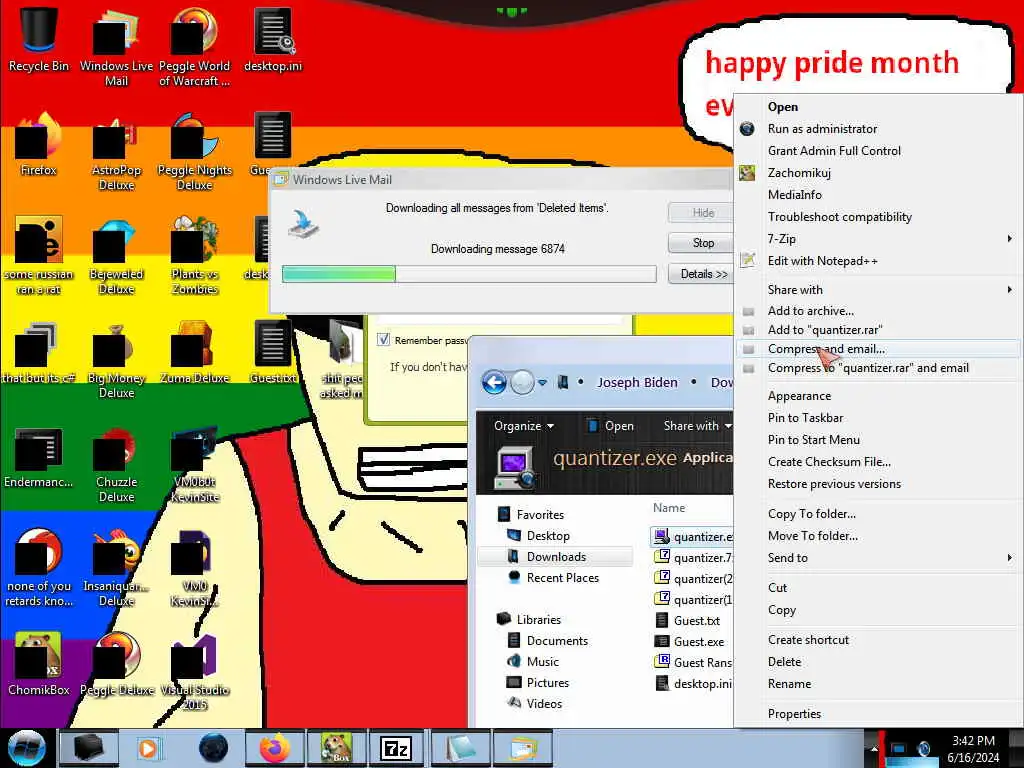Viewport: 1024px width, 768px height.
Task: Open the Endermanc... desktop icon
Action: (39, 457)
